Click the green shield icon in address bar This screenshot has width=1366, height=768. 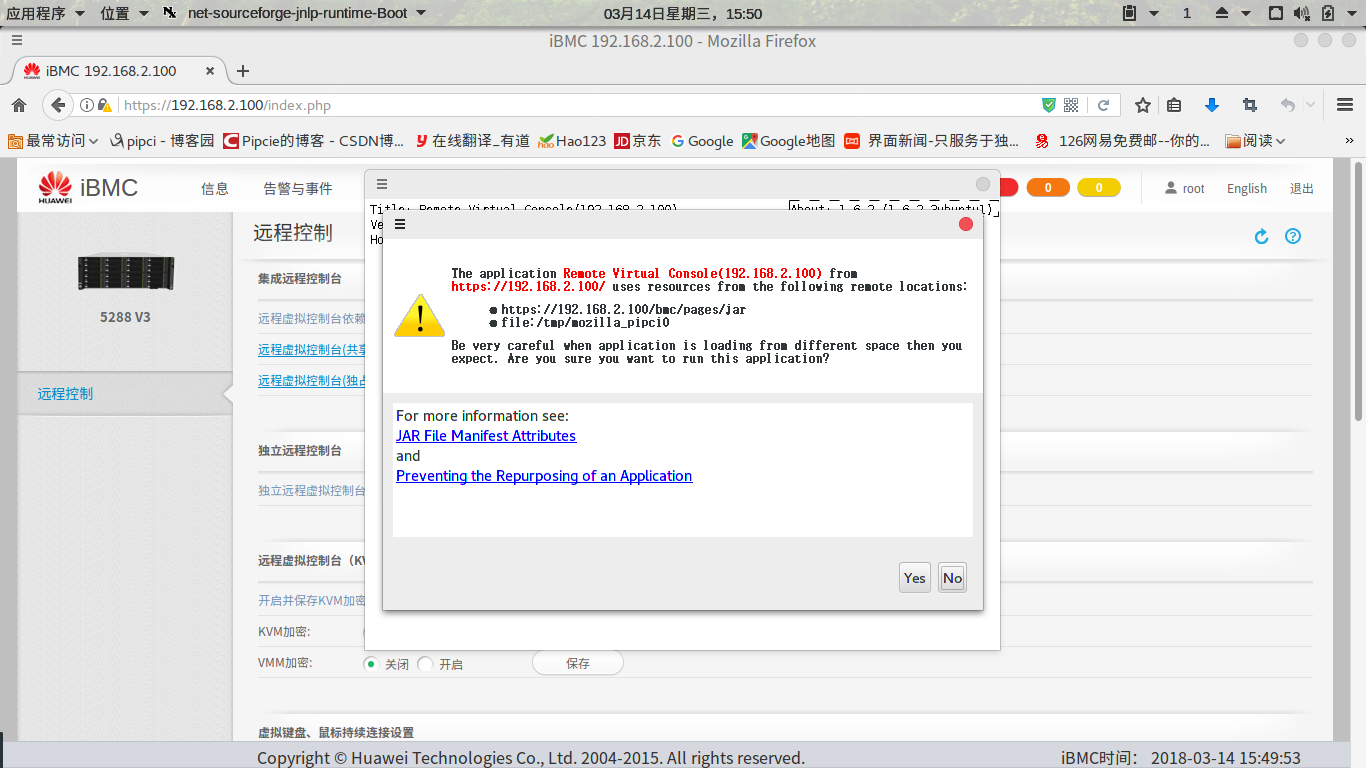(x=1048, y=105)
